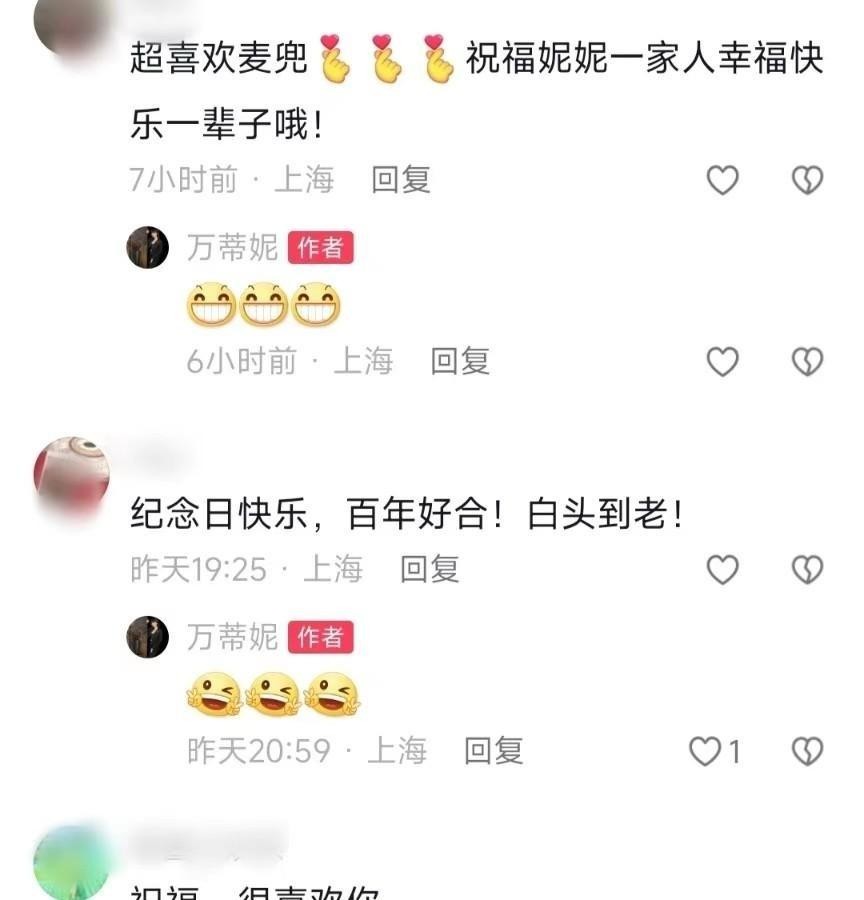This screenshot has width=864, height=900.
Task: Tap the 万蒂妮 username in the first reply
Action: pyautogui.click(x=233, y=247)
